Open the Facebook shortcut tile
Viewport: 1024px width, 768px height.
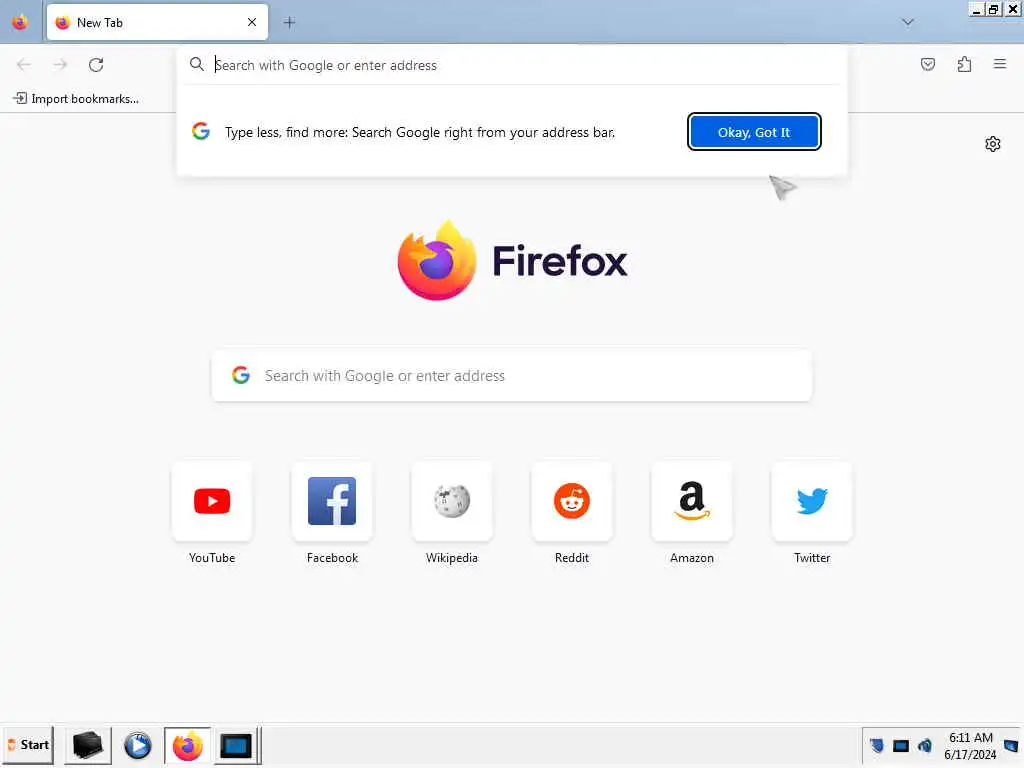(x=332, y=502)
